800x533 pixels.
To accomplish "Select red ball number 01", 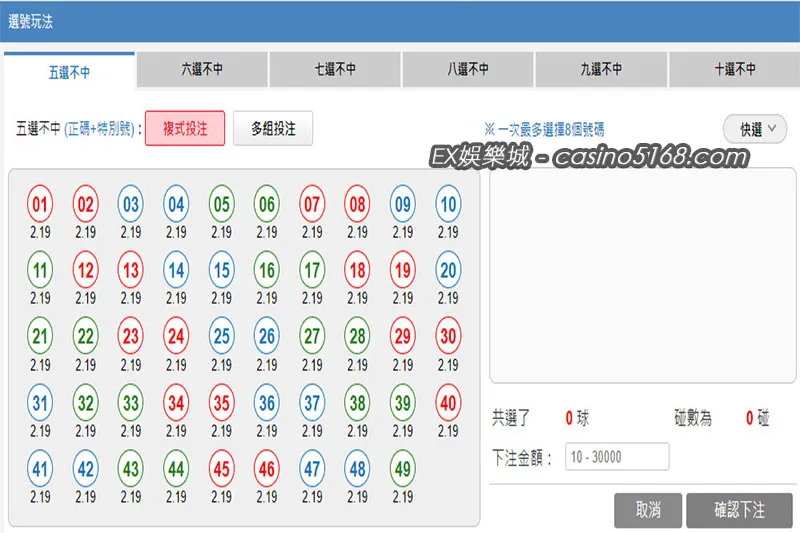I will pyautogui.click(x=40, y=204).
